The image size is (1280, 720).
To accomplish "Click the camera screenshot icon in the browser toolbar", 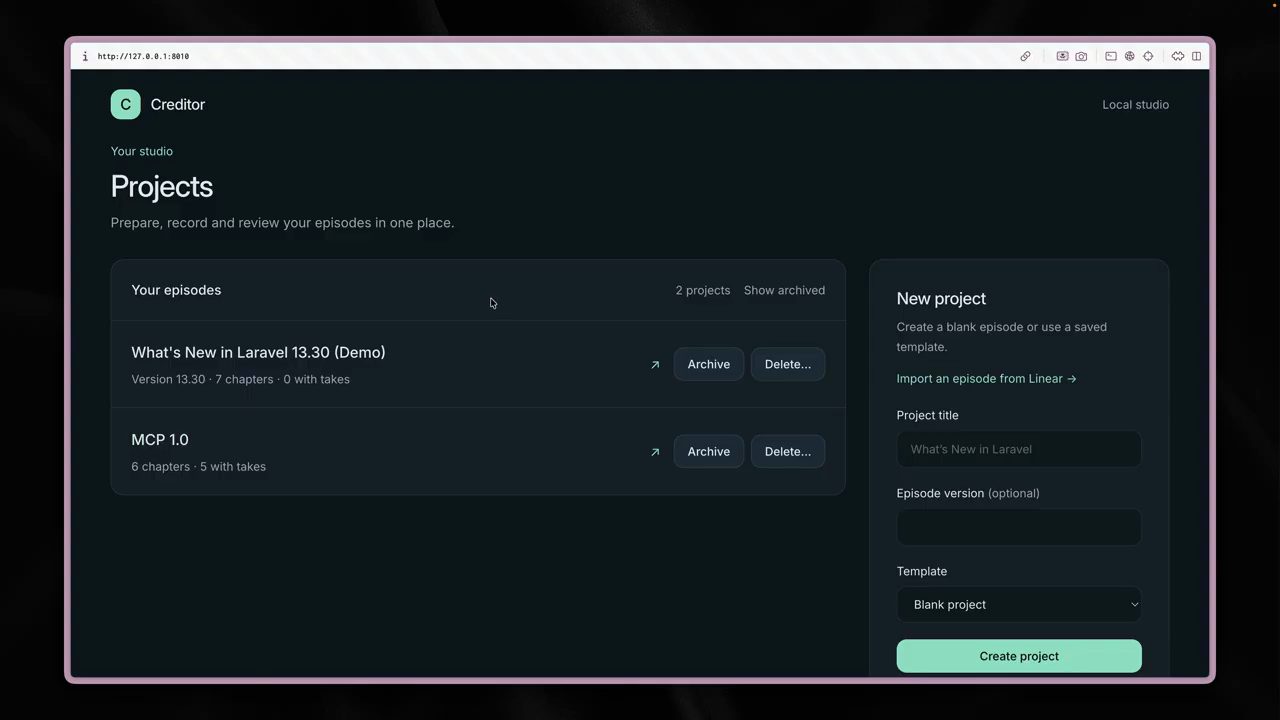I will (x=1081, y=56).
